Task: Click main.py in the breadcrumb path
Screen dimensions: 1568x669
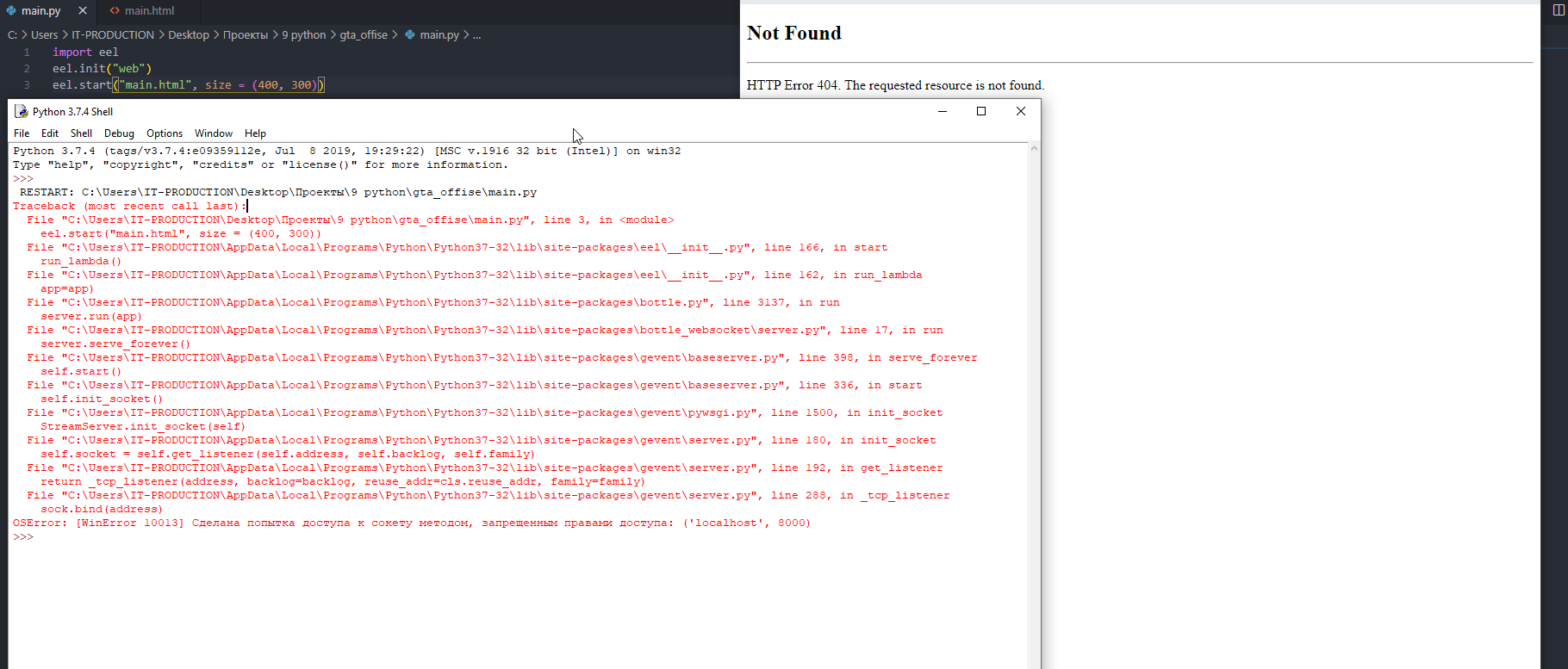Action: point(439,35)
